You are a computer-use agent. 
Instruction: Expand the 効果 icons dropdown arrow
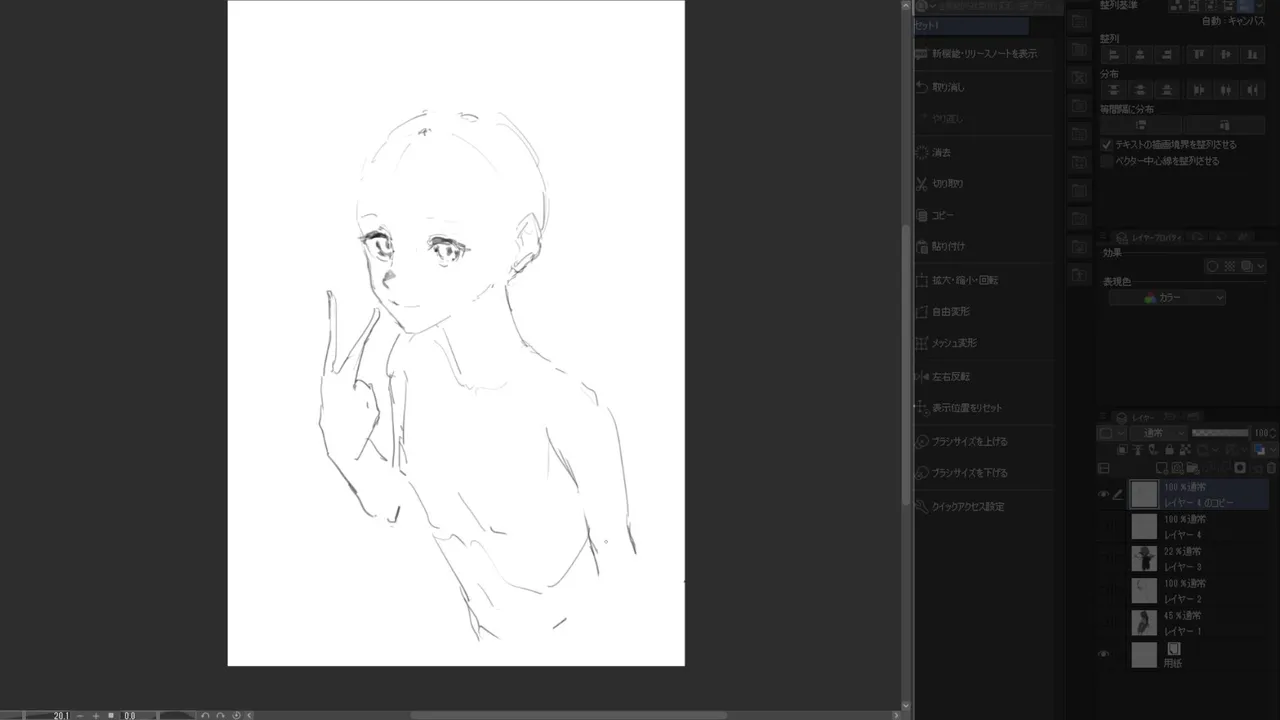coord(1261,267)
